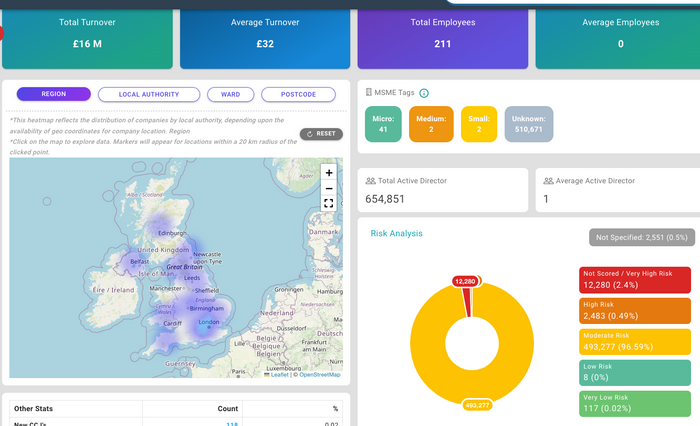
Task: Enter fullscreen map view
Action: click(x=329, y=203)
